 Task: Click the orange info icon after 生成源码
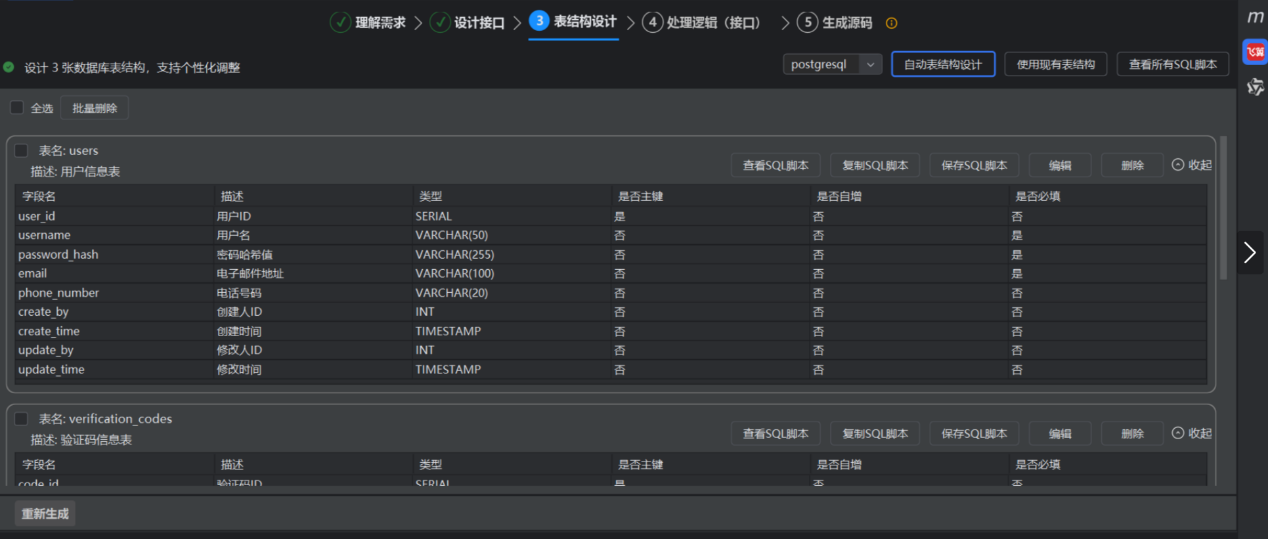(892, 23)
